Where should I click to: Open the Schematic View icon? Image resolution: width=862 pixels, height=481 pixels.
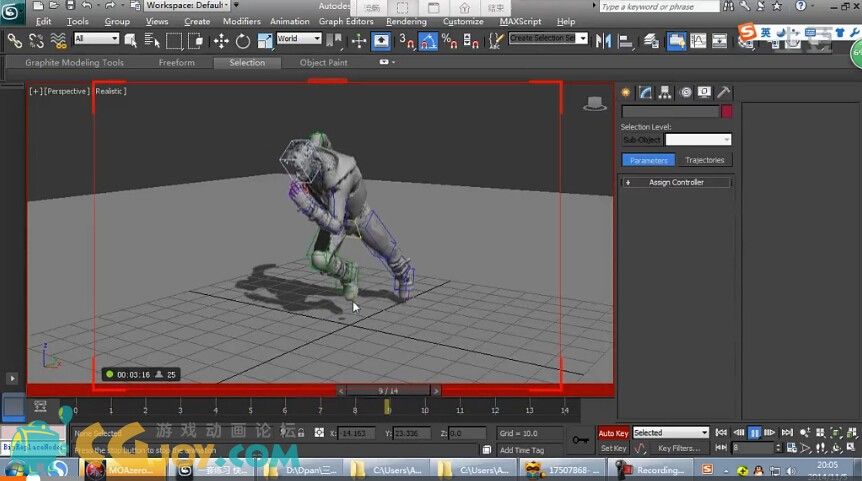pos(720,41)
